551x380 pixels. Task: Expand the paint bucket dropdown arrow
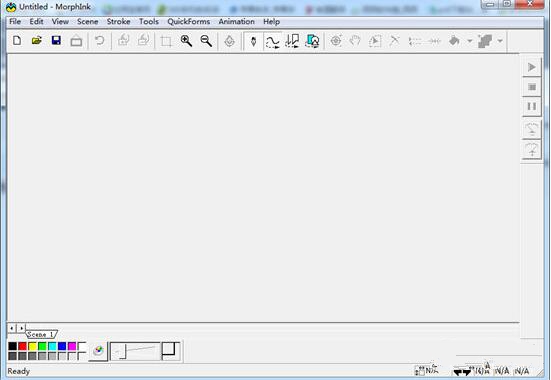pos(469,41)
